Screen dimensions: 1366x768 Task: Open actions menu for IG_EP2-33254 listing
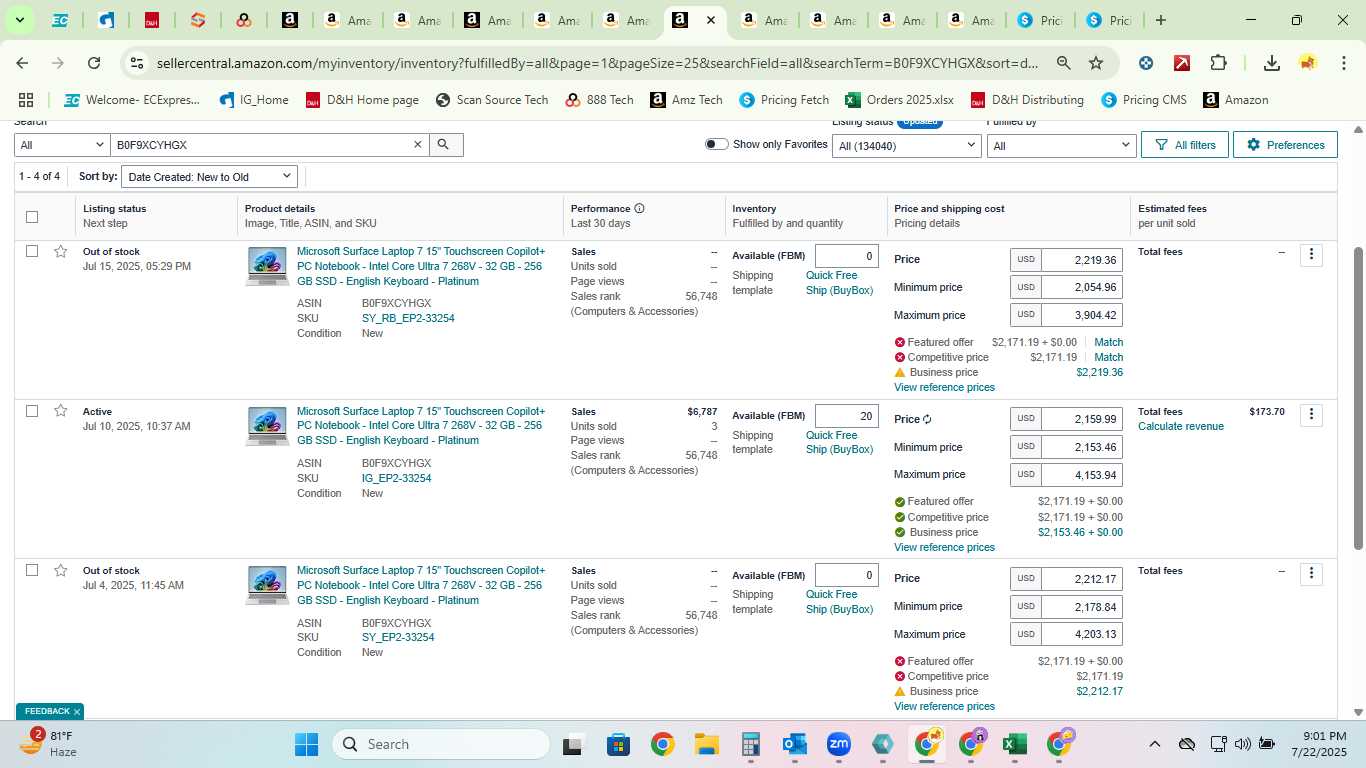[x=1312, y=414]
